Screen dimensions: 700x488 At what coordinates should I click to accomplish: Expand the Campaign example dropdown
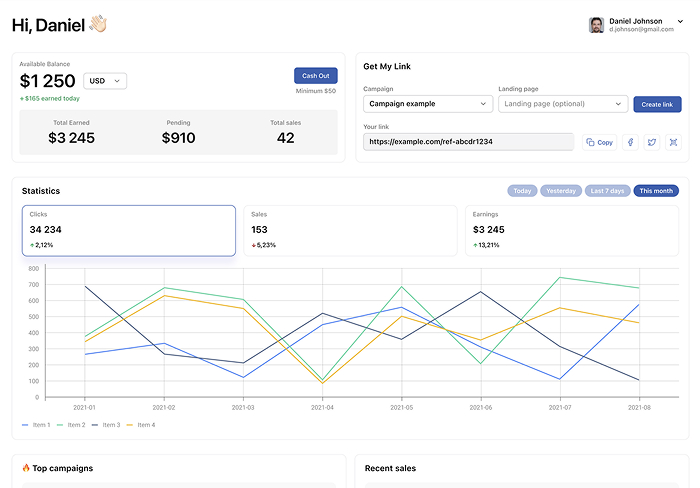(428, 104)
